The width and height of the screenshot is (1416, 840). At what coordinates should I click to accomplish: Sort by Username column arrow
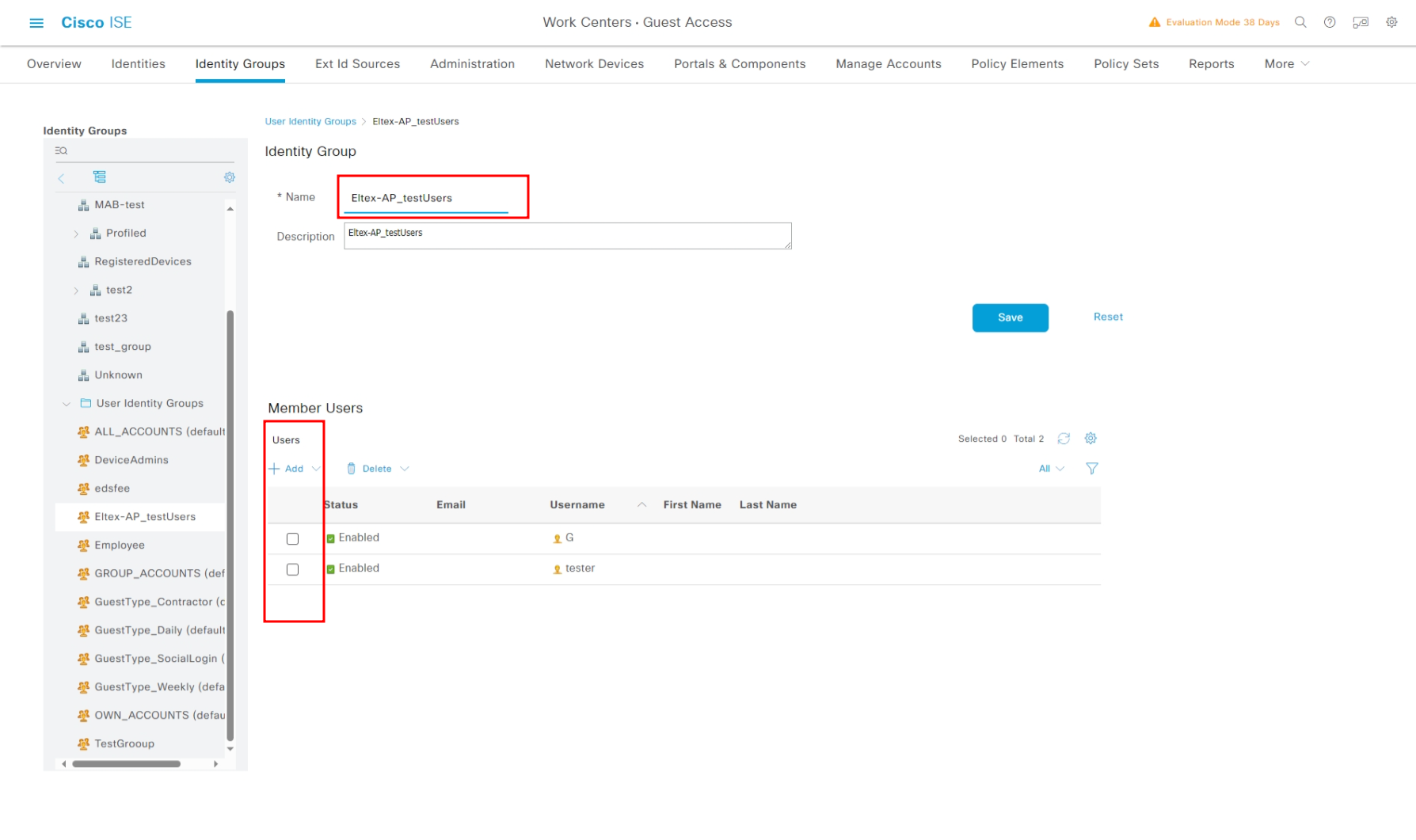pyautogui.click(x=642, y=505)
